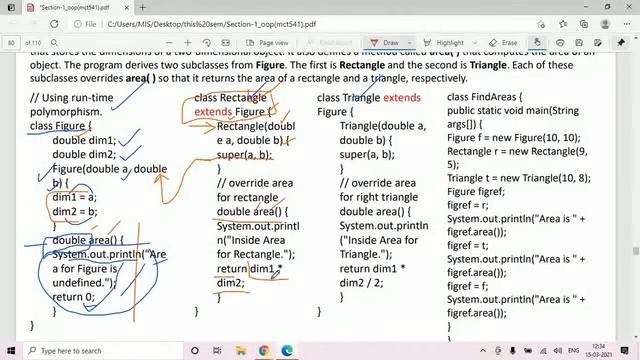This screenshot has width=640, height=360.
Task: Open the volume speaker tray icon
Action: point(558,351)
